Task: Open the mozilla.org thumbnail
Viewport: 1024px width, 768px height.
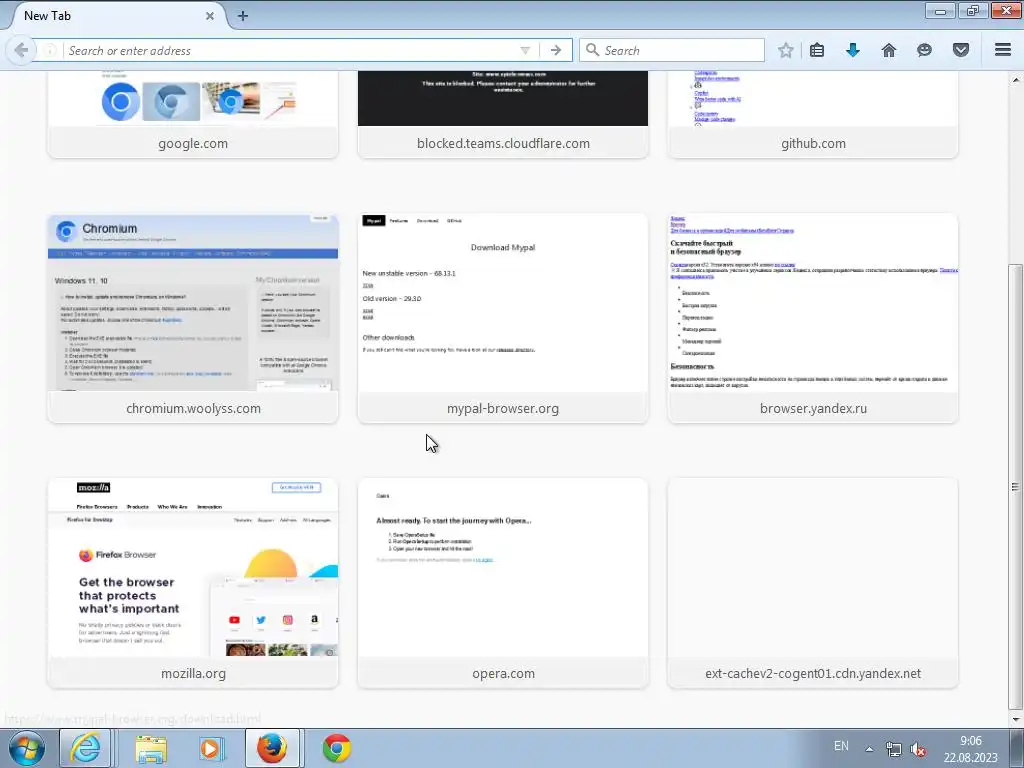Action: tap(193, 568)
